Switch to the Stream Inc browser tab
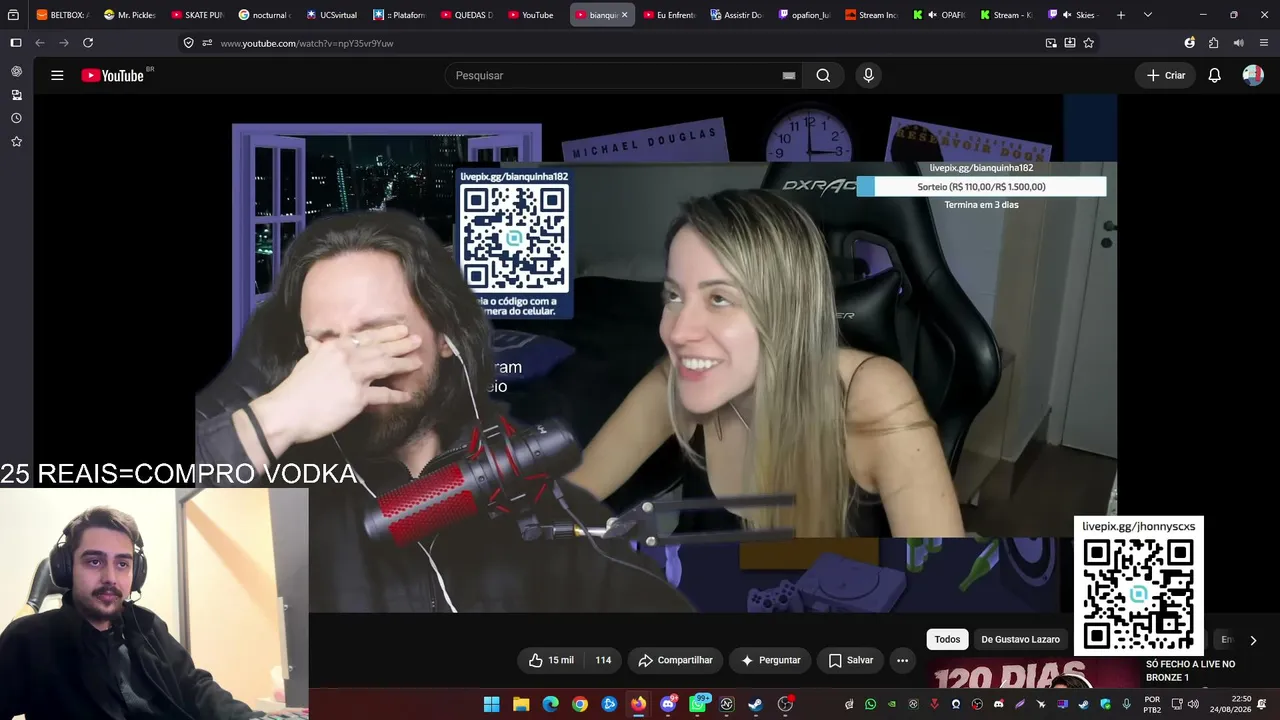This screenshot has height=720, width=1280. 871,15
